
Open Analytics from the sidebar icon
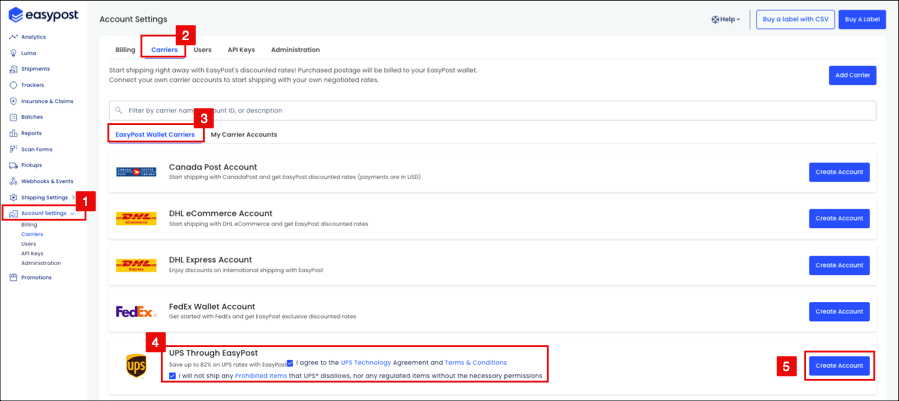pos(13,37)
